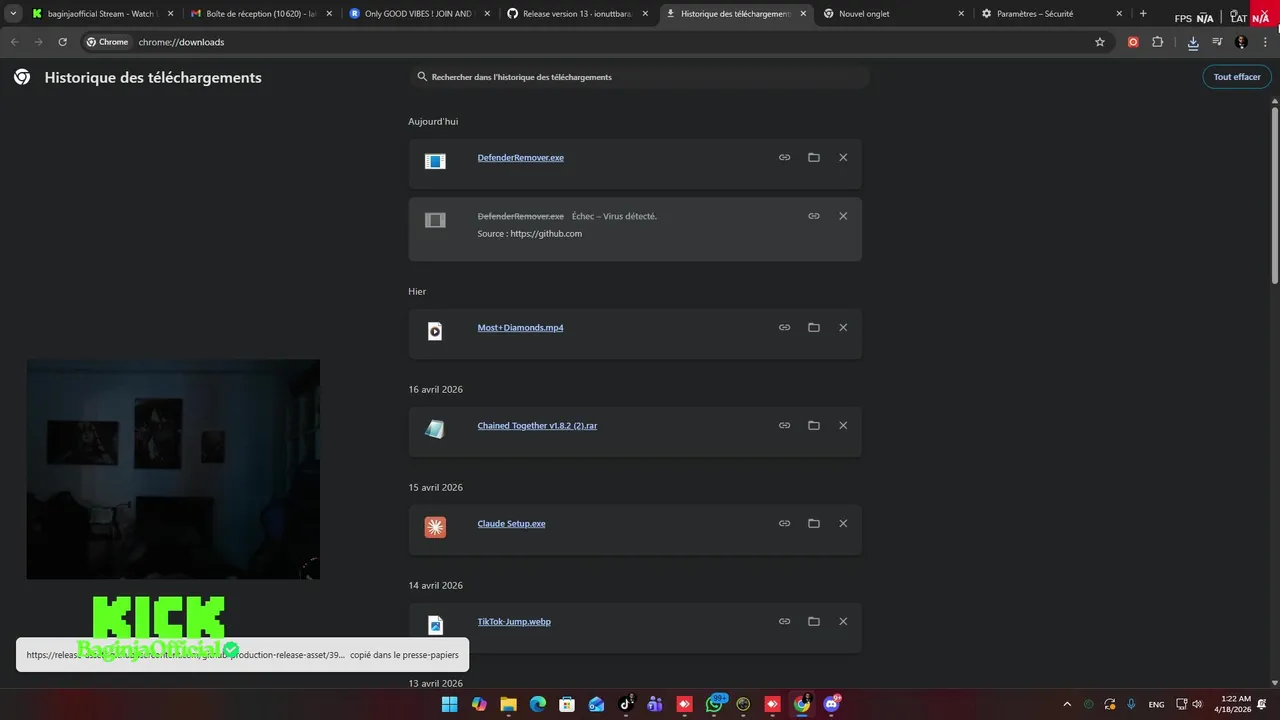Switch to the Release version 13 GitHub tab
The image size is (1280, 720).
pos(578,14)
